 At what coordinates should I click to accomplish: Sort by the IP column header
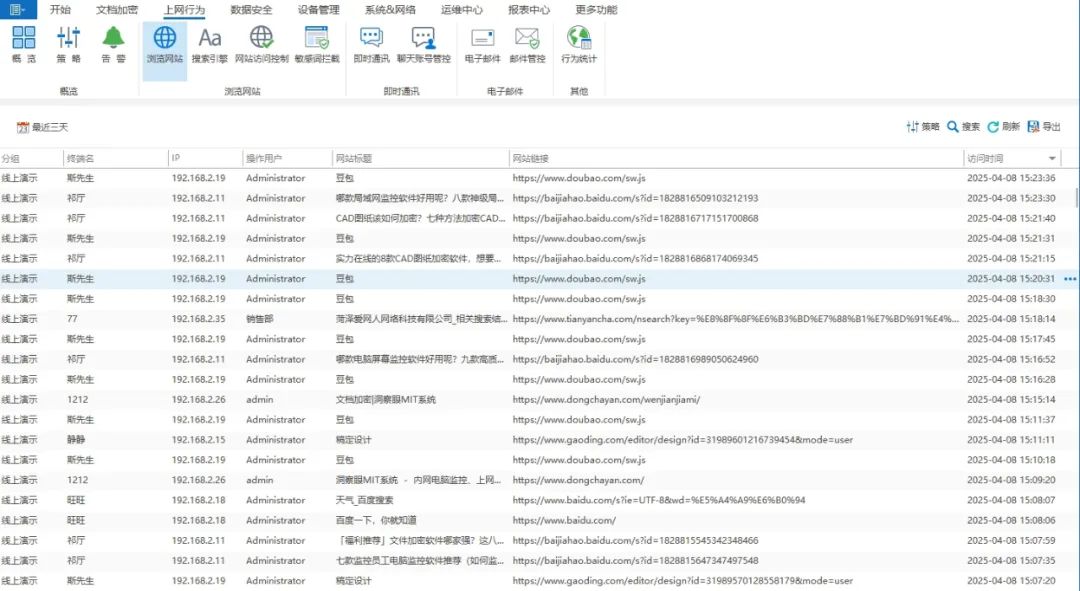pos(205,158)
